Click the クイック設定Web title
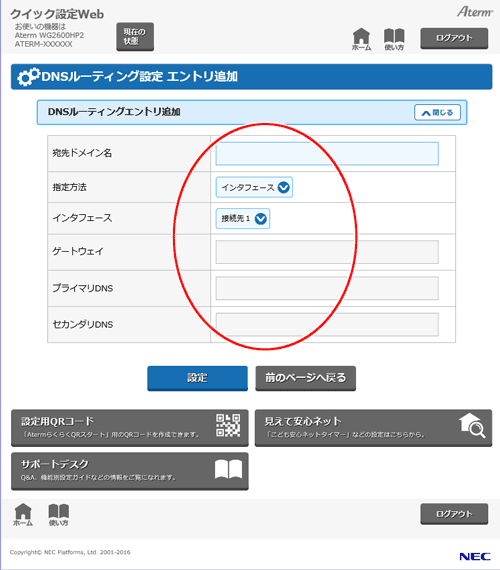 pos(57,14)
